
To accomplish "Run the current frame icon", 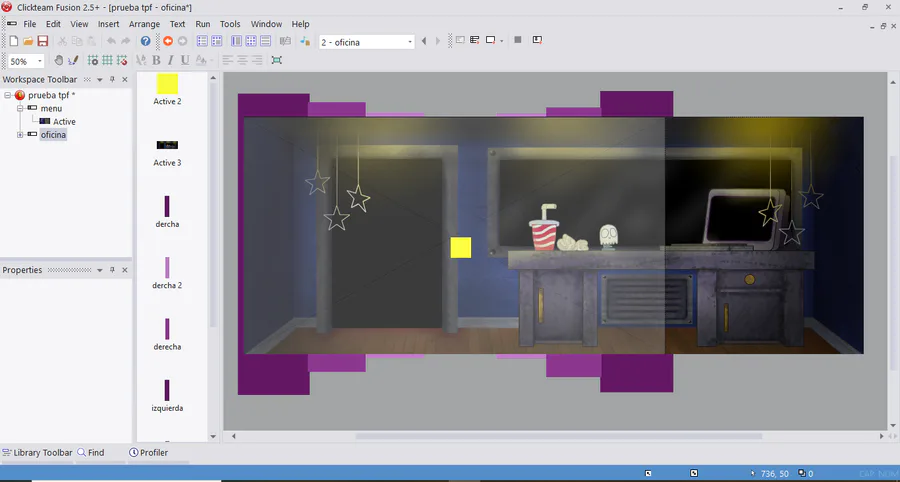I will tap(491, 40).
